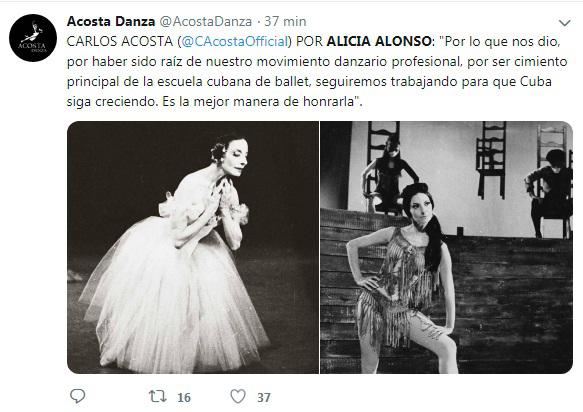Open the reply speech bubble icon
The image size is (583, 412).
[x=77, y=396]
